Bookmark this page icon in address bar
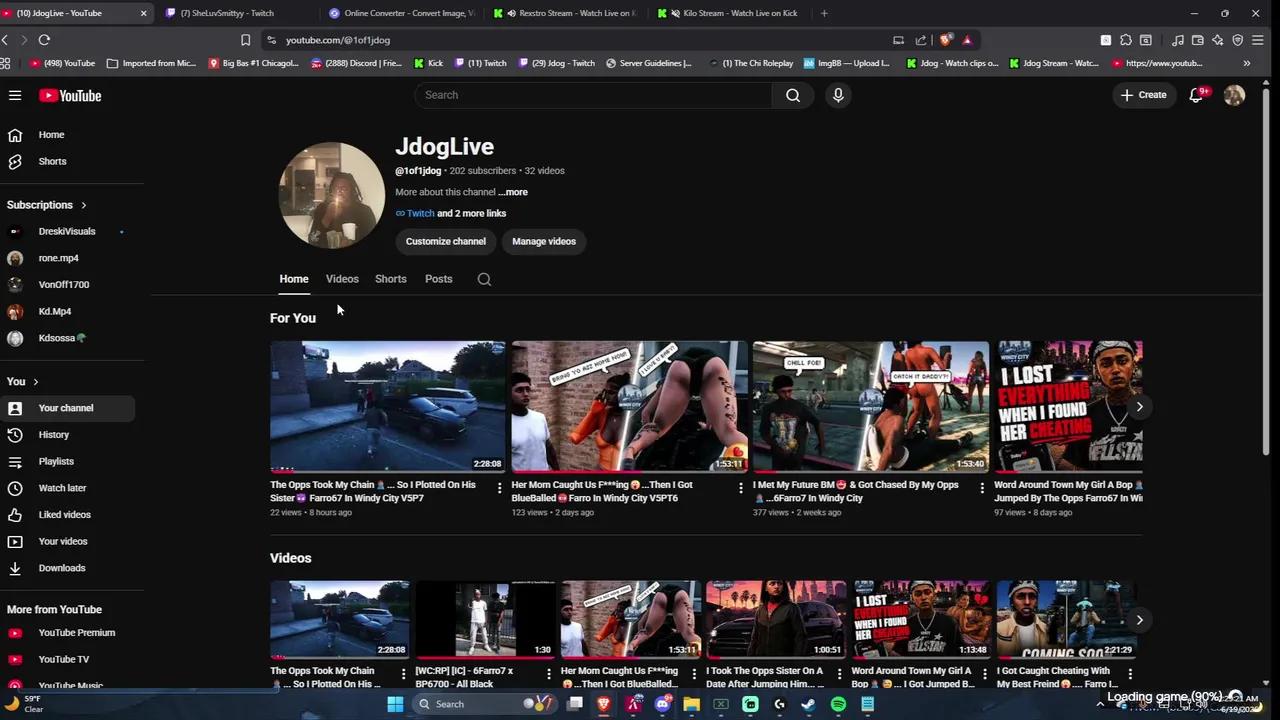 [245, 40]
